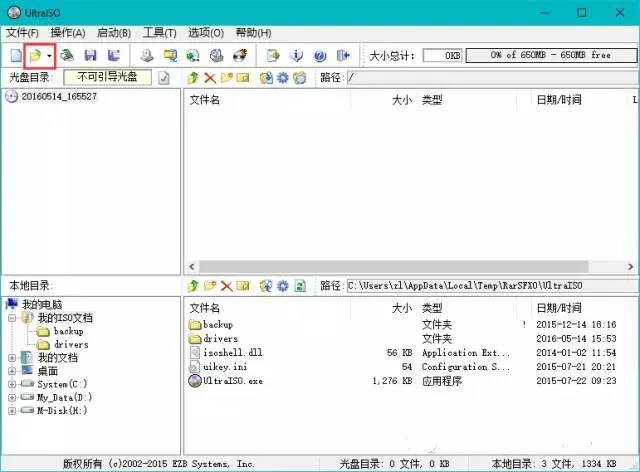Viewport: 640px width, 472px height.
Task: Click disc pane scrollbar right arrow
Action: [631, 267]
